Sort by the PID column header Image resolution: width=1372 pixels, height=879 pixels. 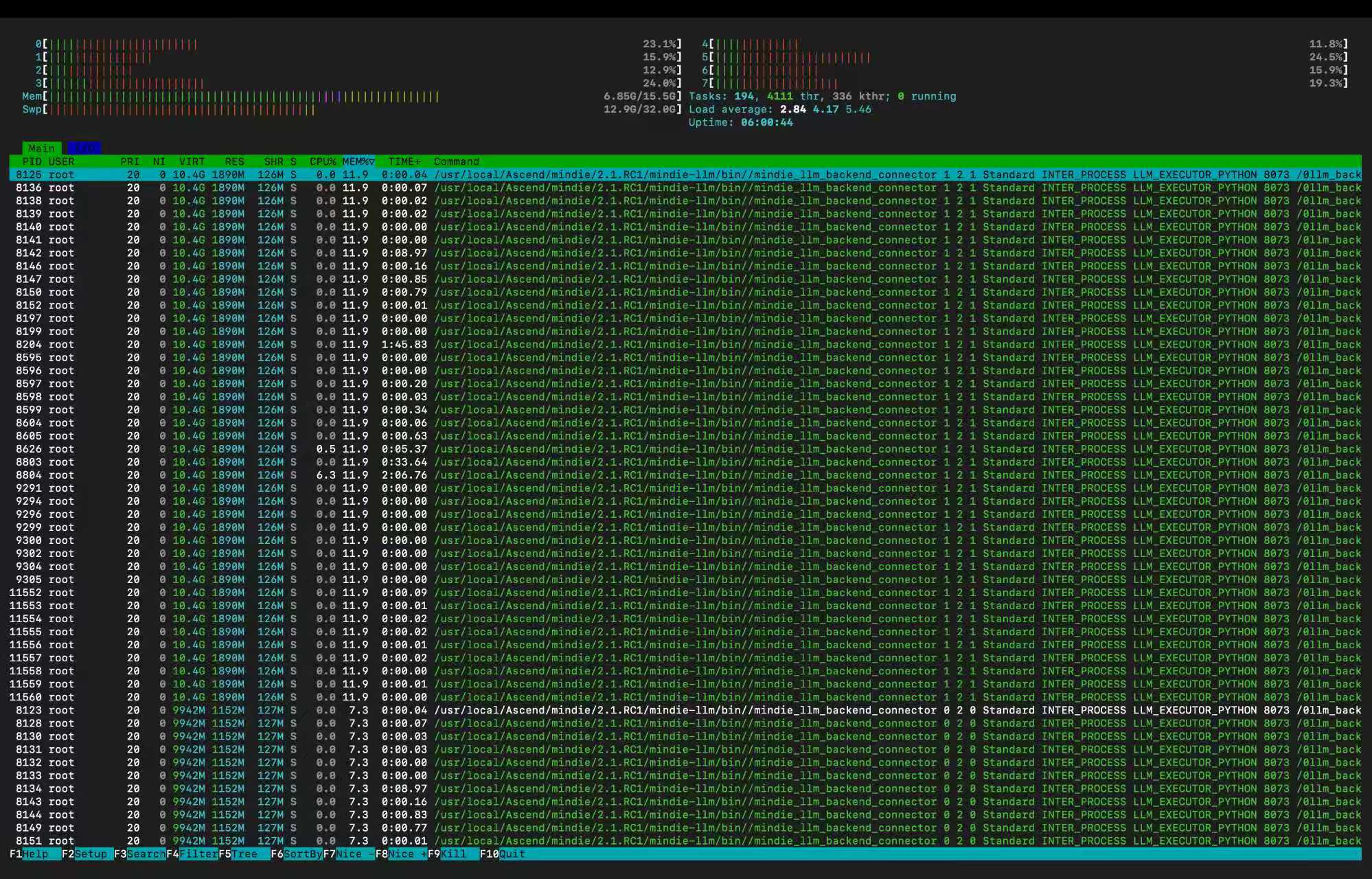coord(32,162)
